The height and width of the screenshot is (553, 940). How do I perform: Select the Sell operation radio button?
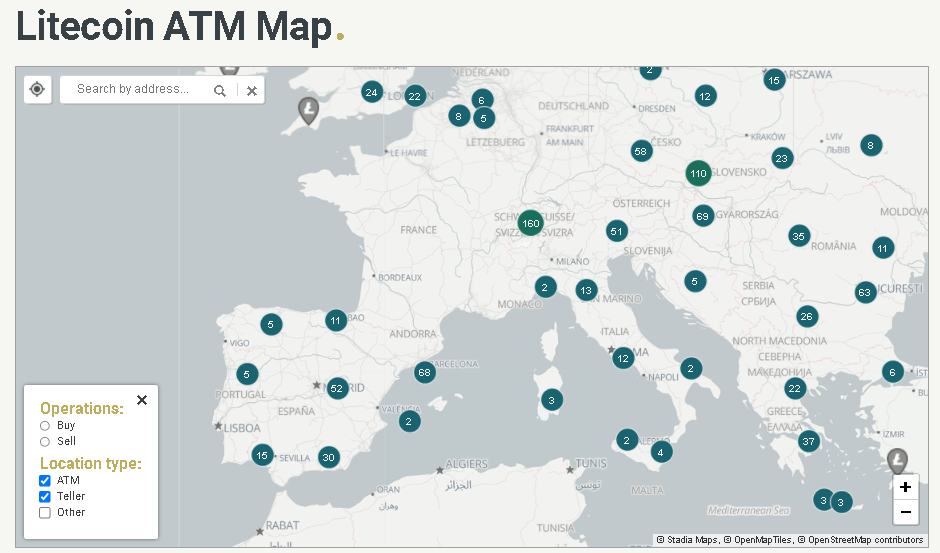coord(45,442)
